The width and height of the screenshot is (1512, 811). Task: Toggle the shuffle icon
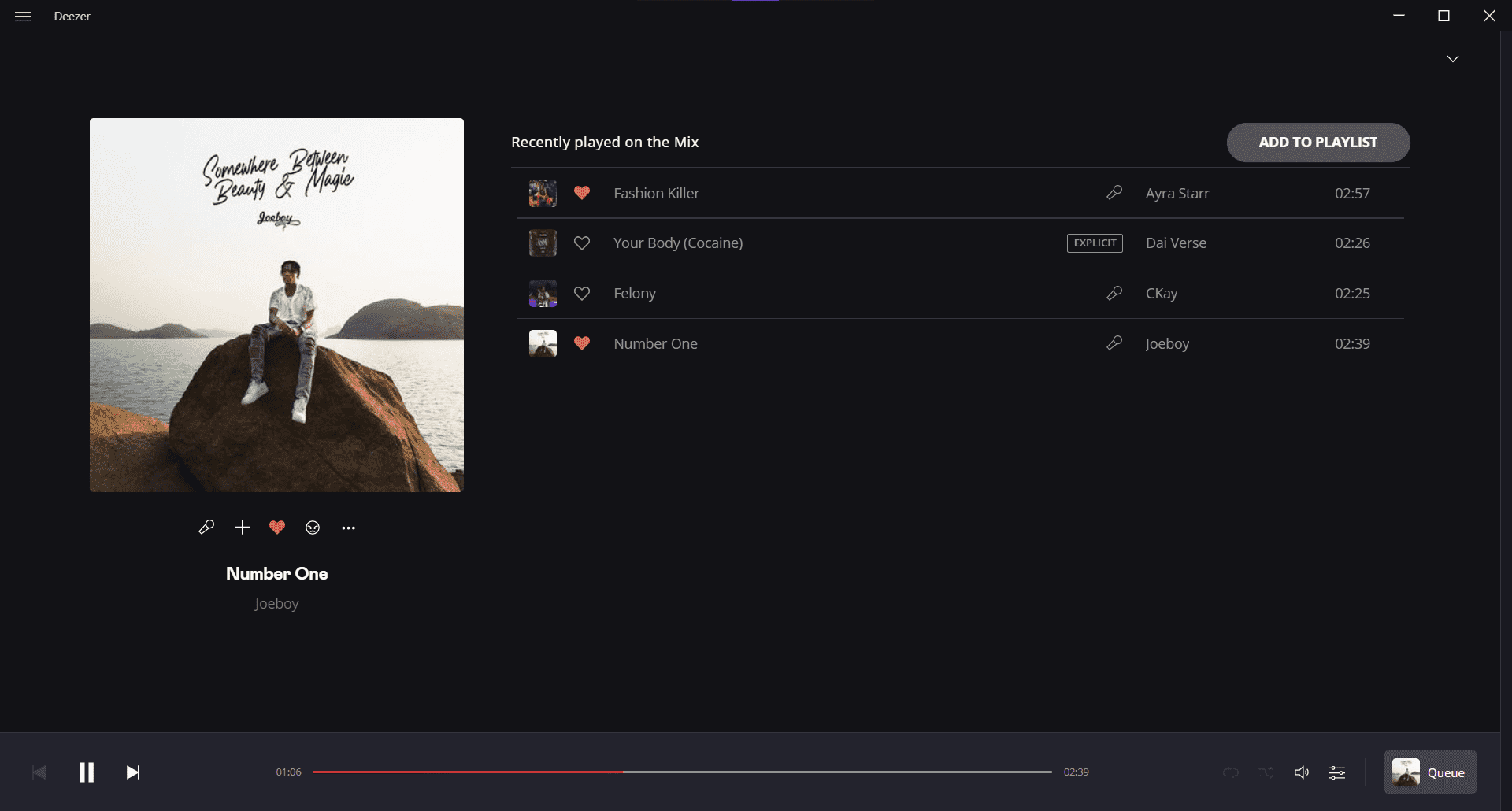coord(1266,772)
